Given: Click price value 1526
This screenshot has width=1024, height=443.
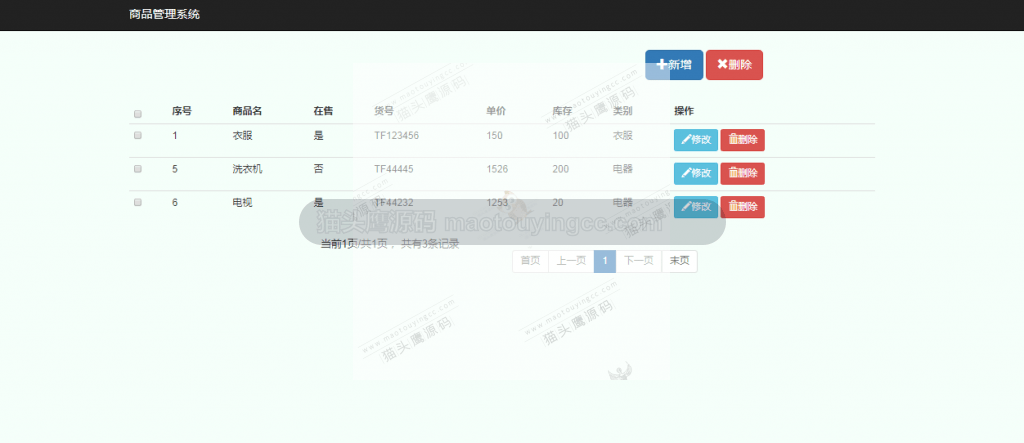Looking at the screenshot, I should point(498,169).
